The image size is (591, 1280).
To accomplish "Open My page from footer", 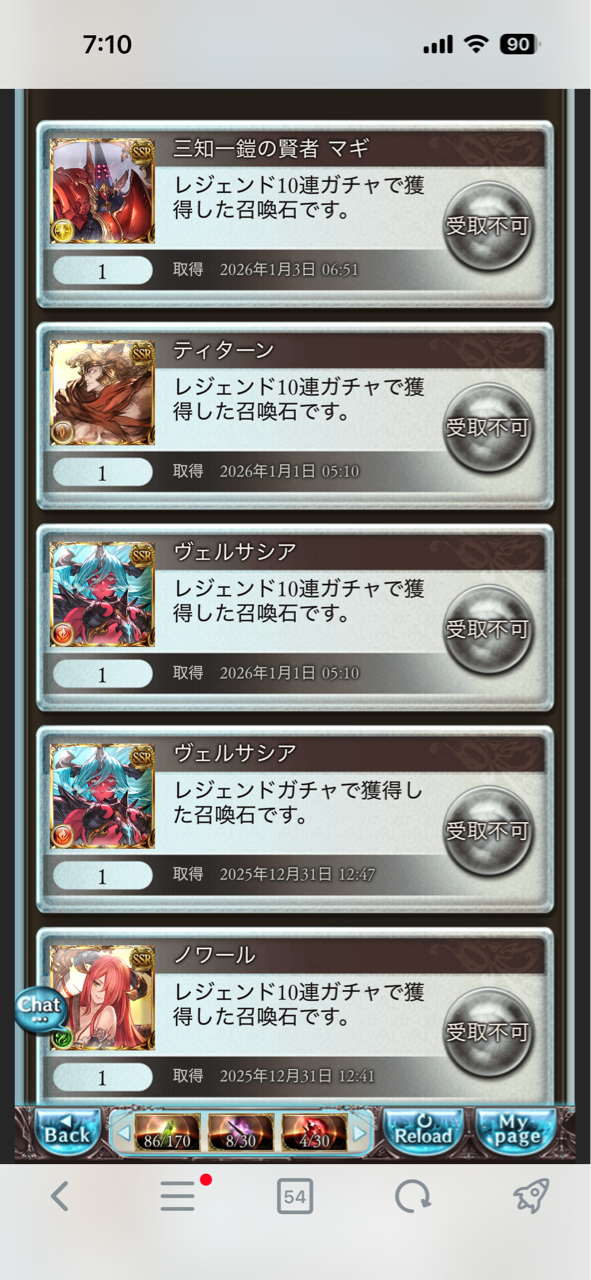I will [516, 1133].
